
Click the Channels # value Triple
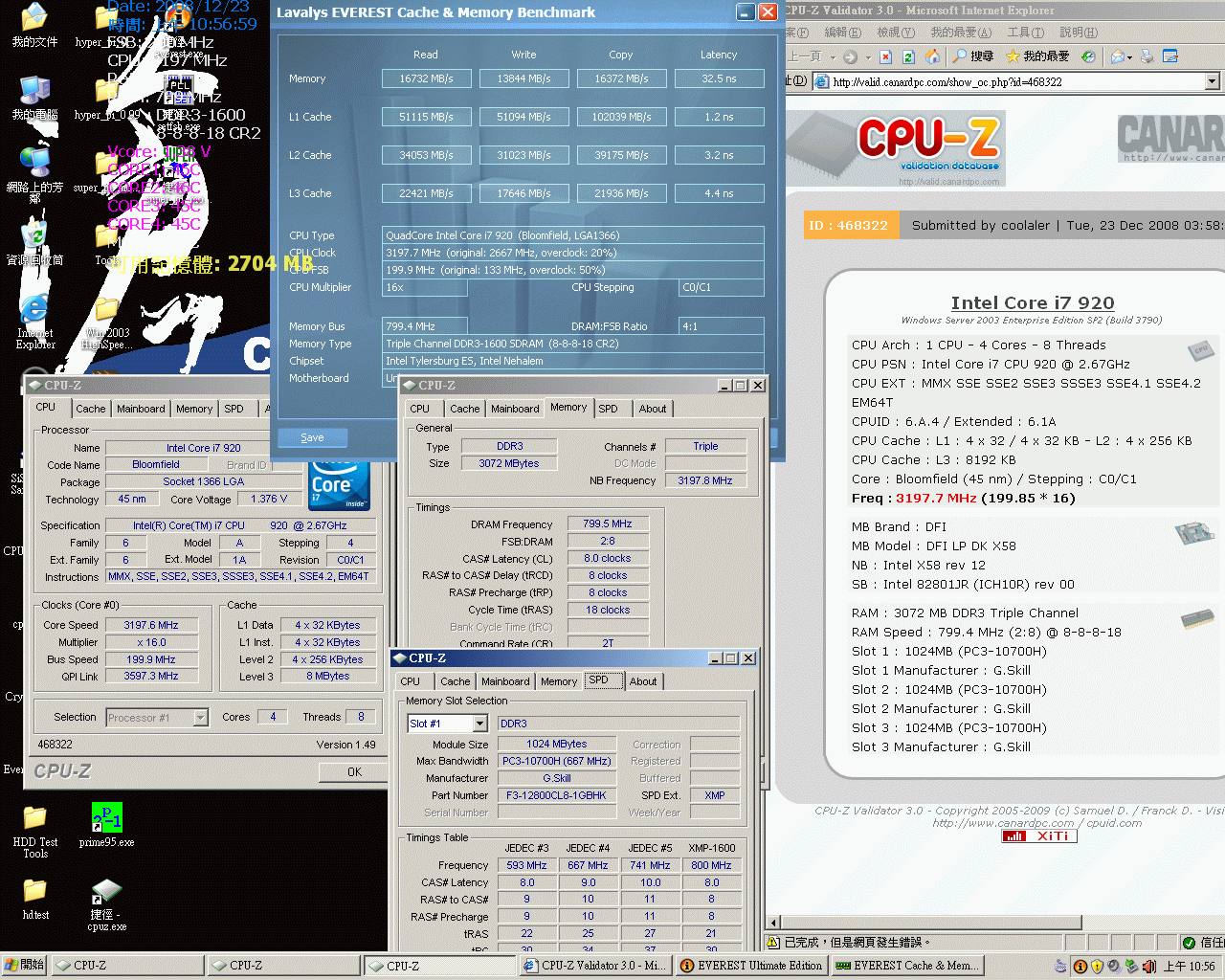[705, 446]
